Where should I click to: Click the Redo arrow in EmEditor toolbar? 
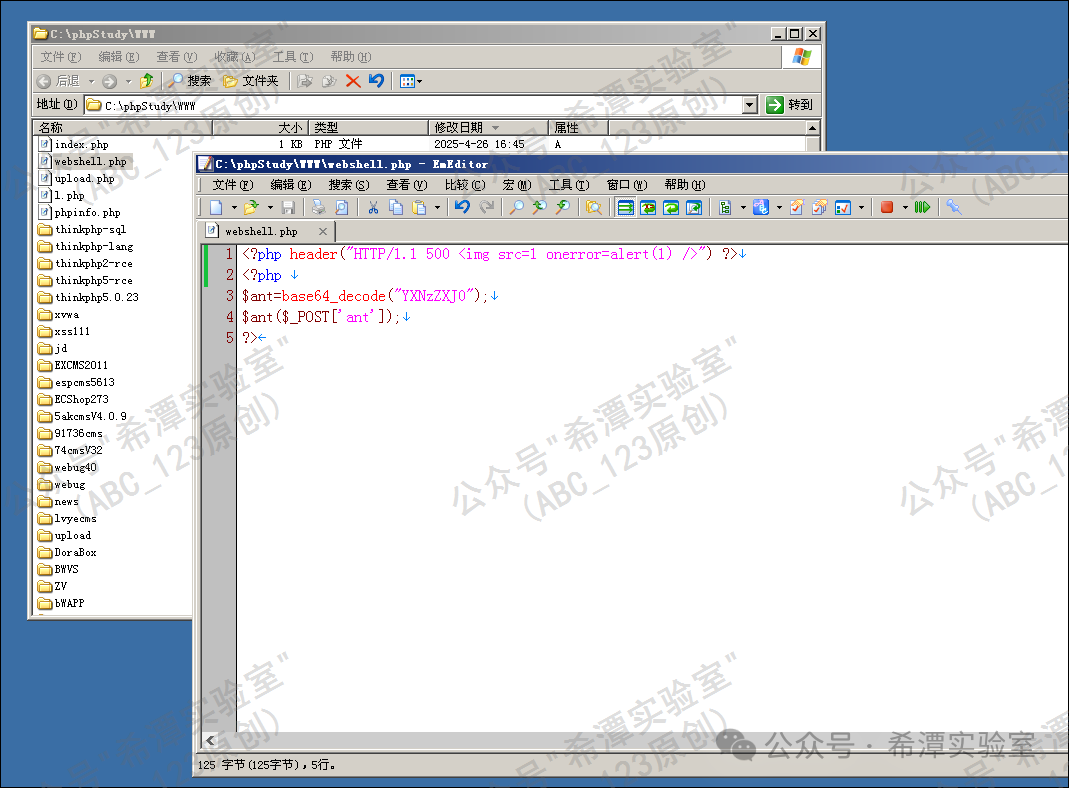(486, 207)
